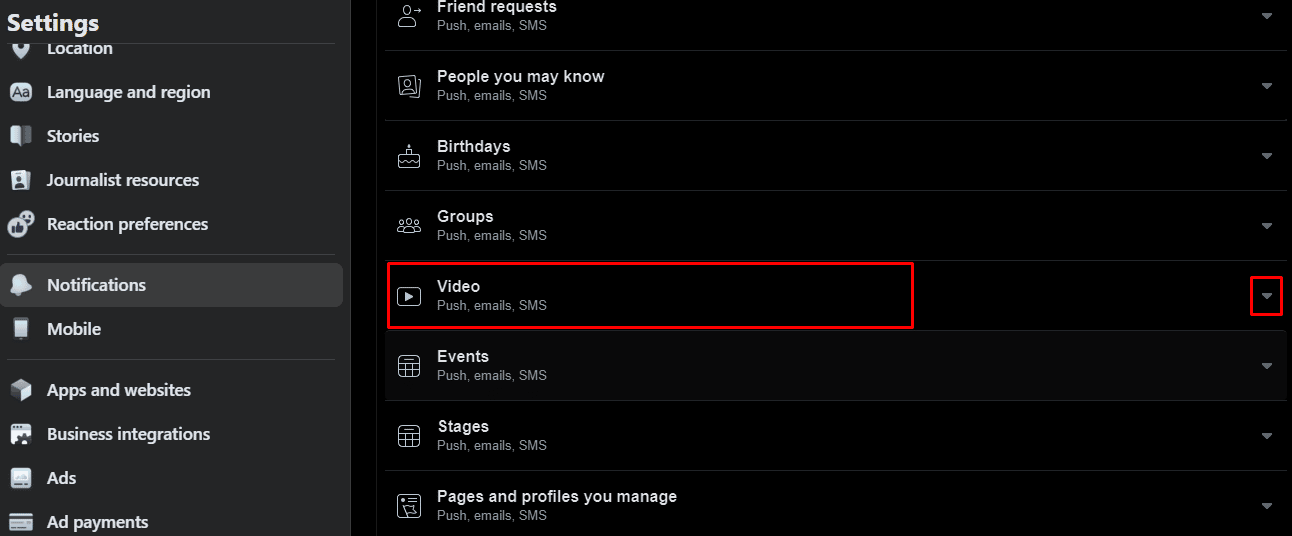Expand the Stages notification arrow
The width and height of the screenshot is (1292, 536).
coord(1267,436)
